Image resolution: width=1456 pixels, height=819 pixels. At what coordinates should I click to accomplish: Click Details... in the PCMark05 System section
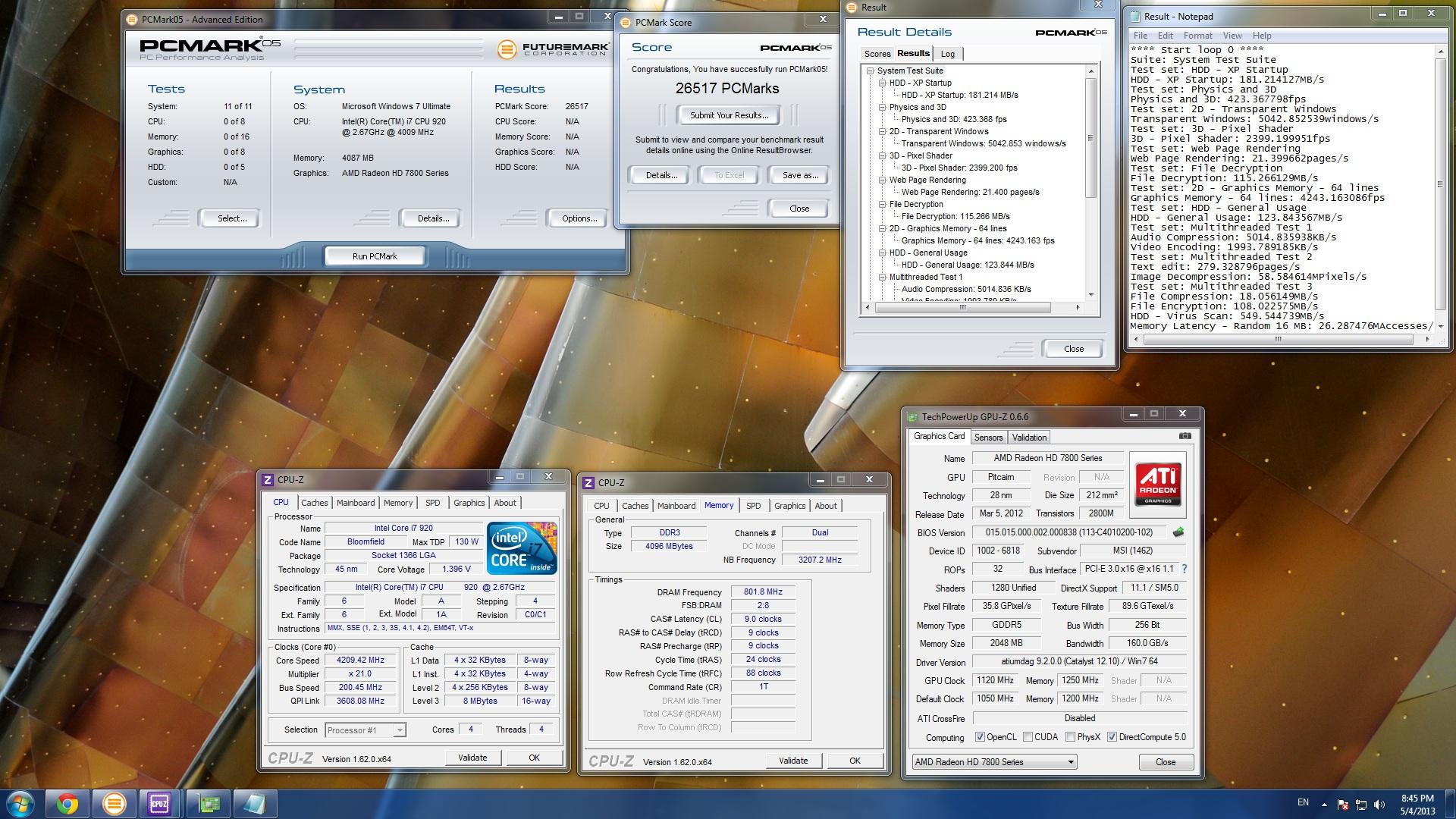[433, 218]
